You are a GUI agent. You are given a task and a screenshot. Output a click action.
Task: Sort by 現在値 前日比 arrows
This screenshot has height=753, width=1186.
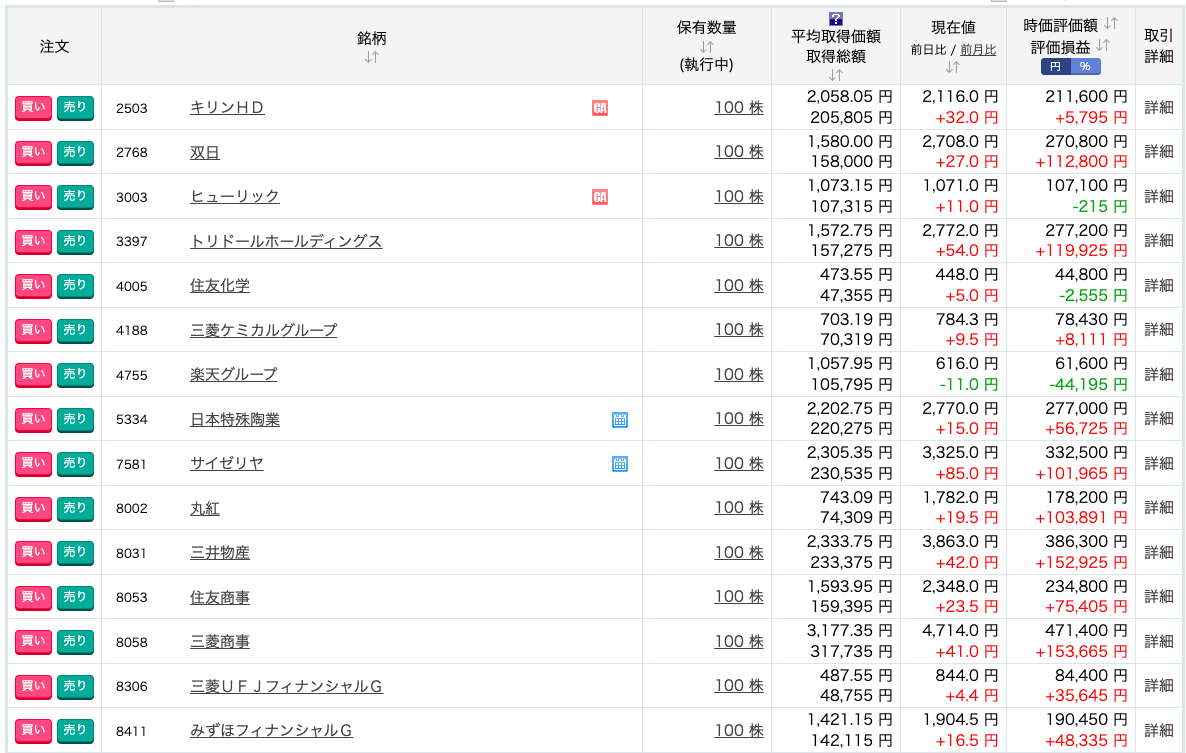(952, 67)
